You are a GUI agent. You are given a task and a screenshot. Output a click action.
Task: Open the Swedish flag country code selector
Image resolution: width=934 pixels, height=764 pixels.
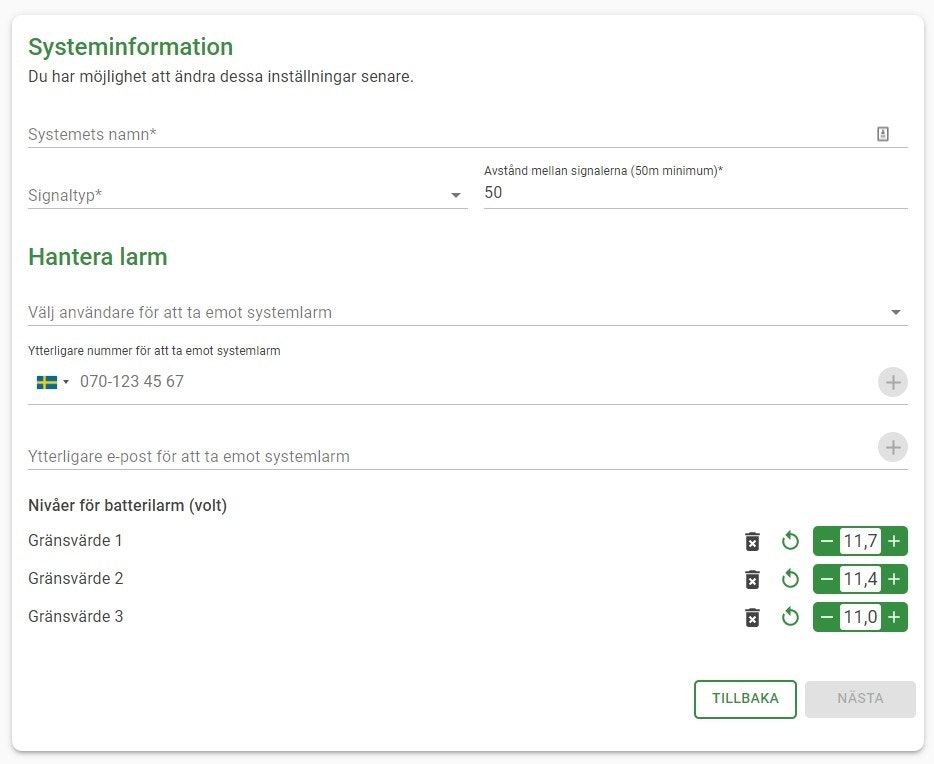click(x=52, y=382)
